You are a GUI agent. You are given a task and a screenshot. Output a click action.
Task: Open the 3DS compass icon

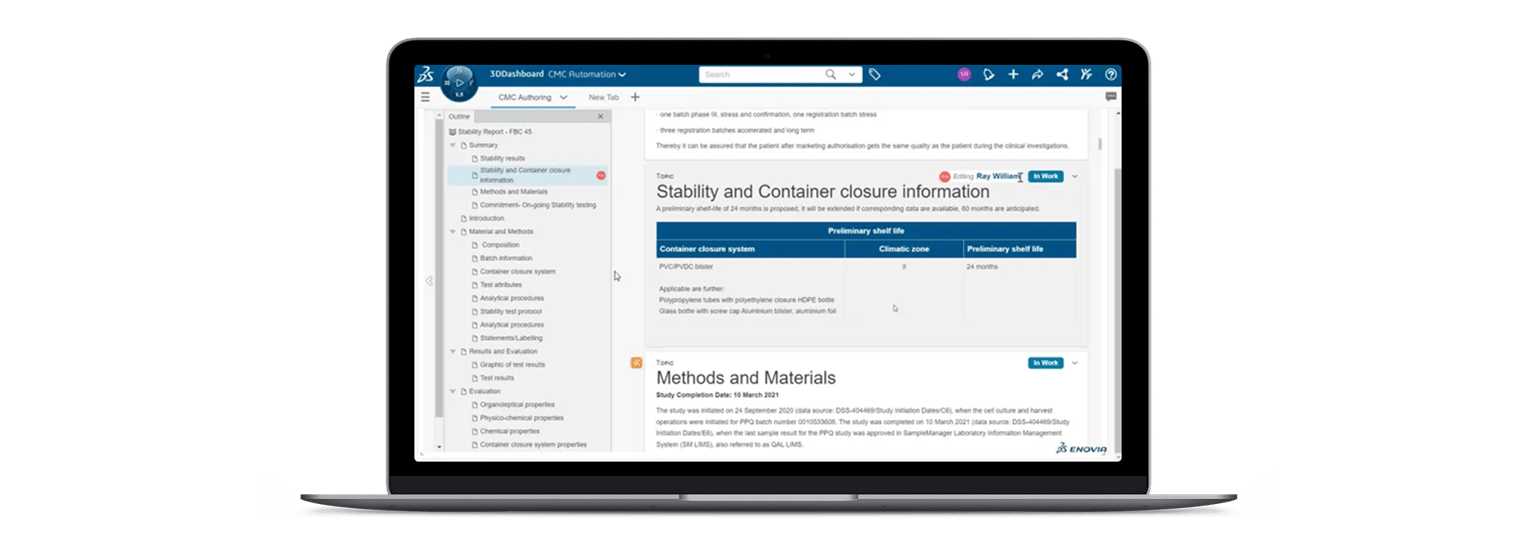459,83
